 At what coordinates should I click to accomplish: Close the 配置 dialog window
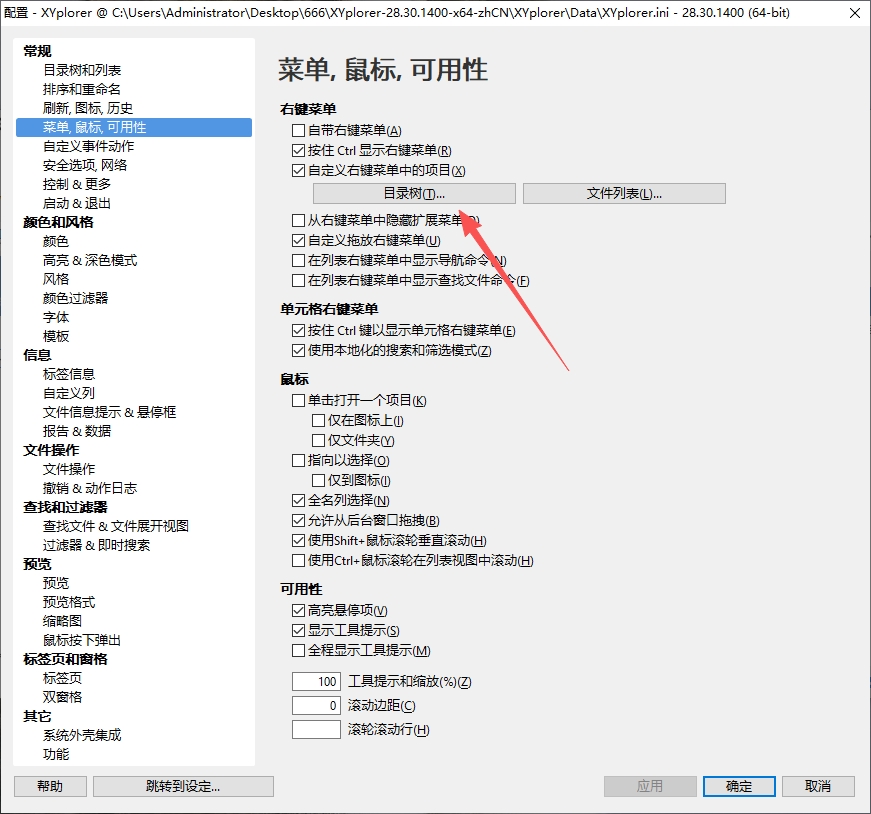(x=855, y=13)
